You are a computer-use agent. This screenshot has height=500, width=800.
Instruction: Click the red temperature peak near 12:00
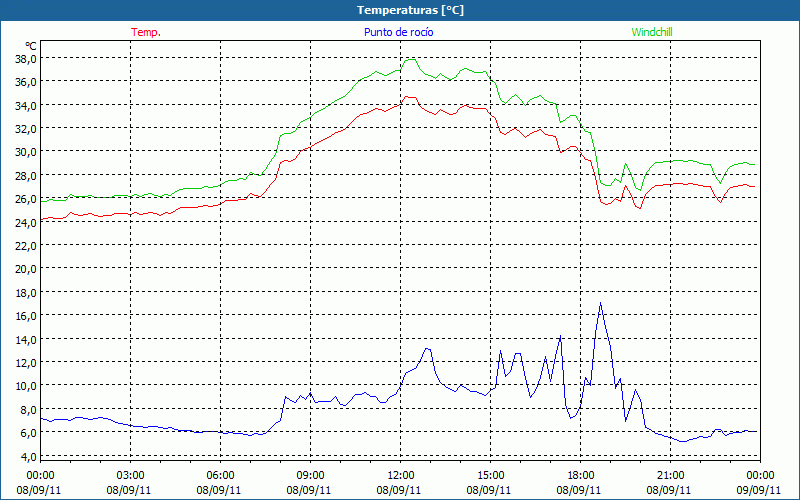point(409,97)
